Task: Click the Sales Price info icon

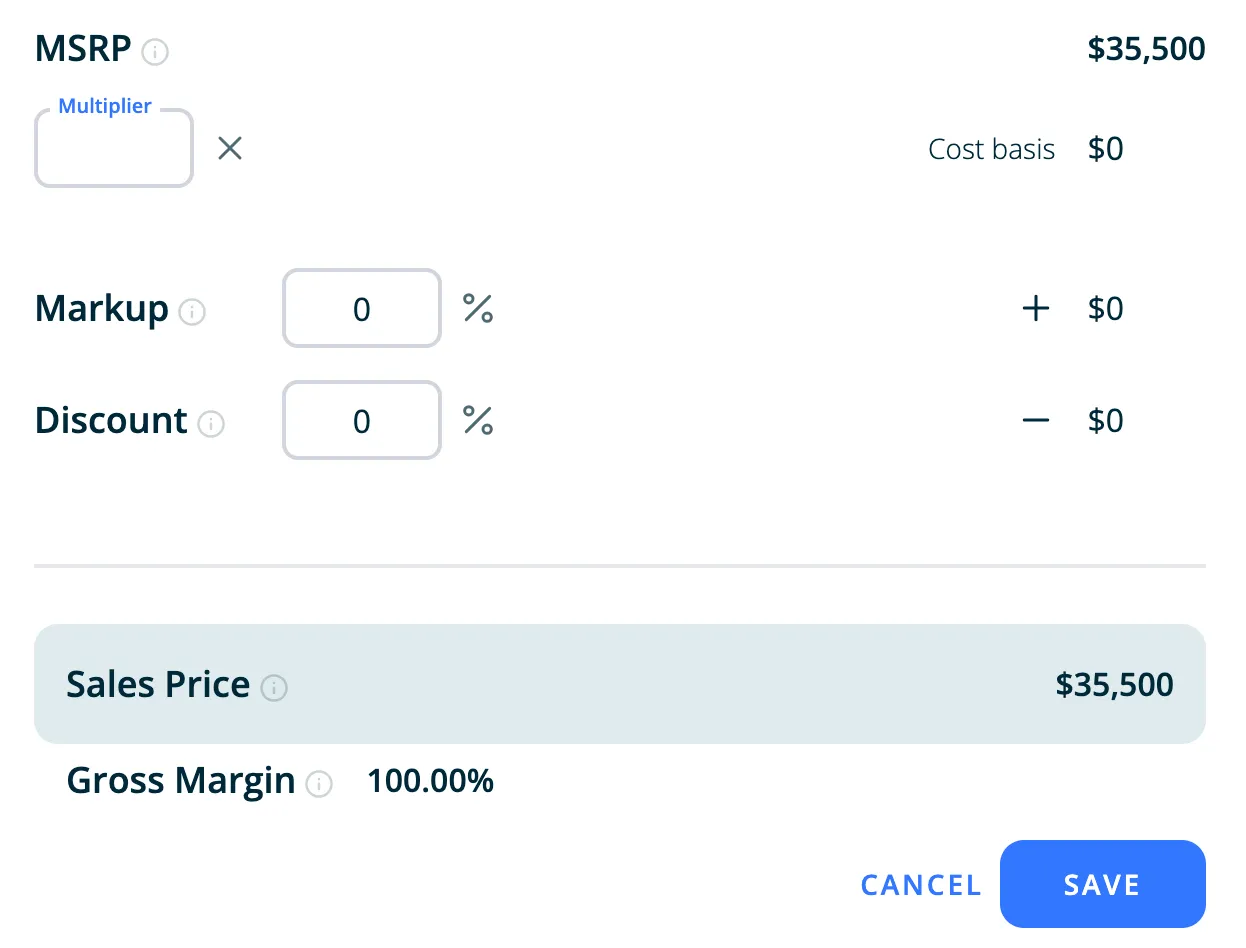Action: click(274, 688)
